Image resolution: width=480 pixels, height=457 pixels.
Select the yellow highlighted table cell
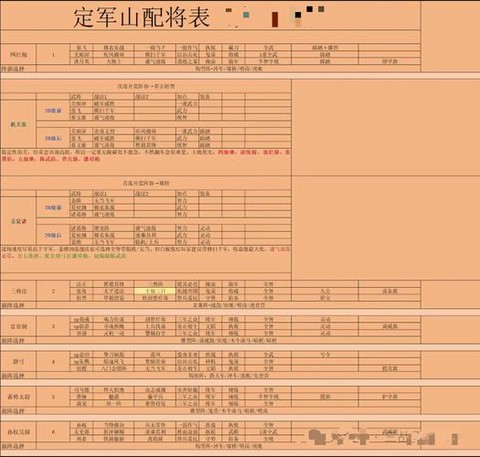(x=155, y=291)
